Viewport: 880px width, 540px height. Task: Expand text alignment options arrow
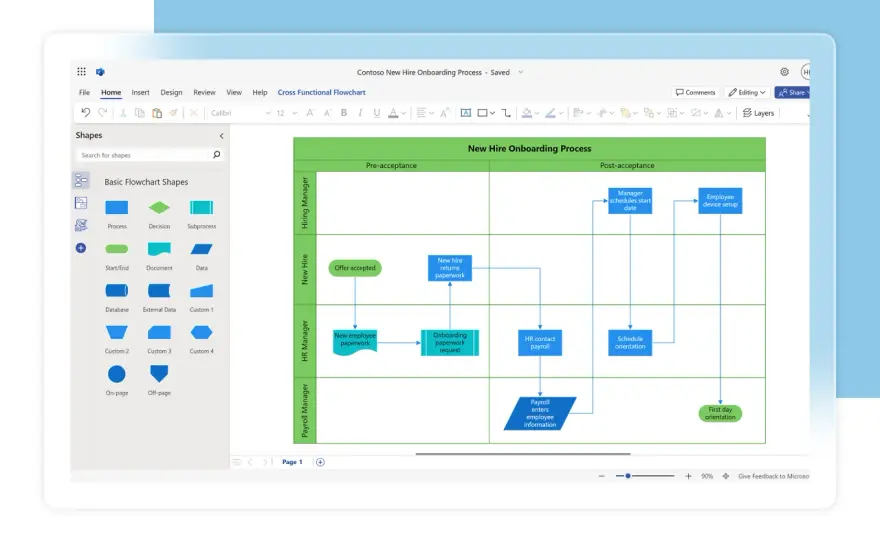point(431,113)
